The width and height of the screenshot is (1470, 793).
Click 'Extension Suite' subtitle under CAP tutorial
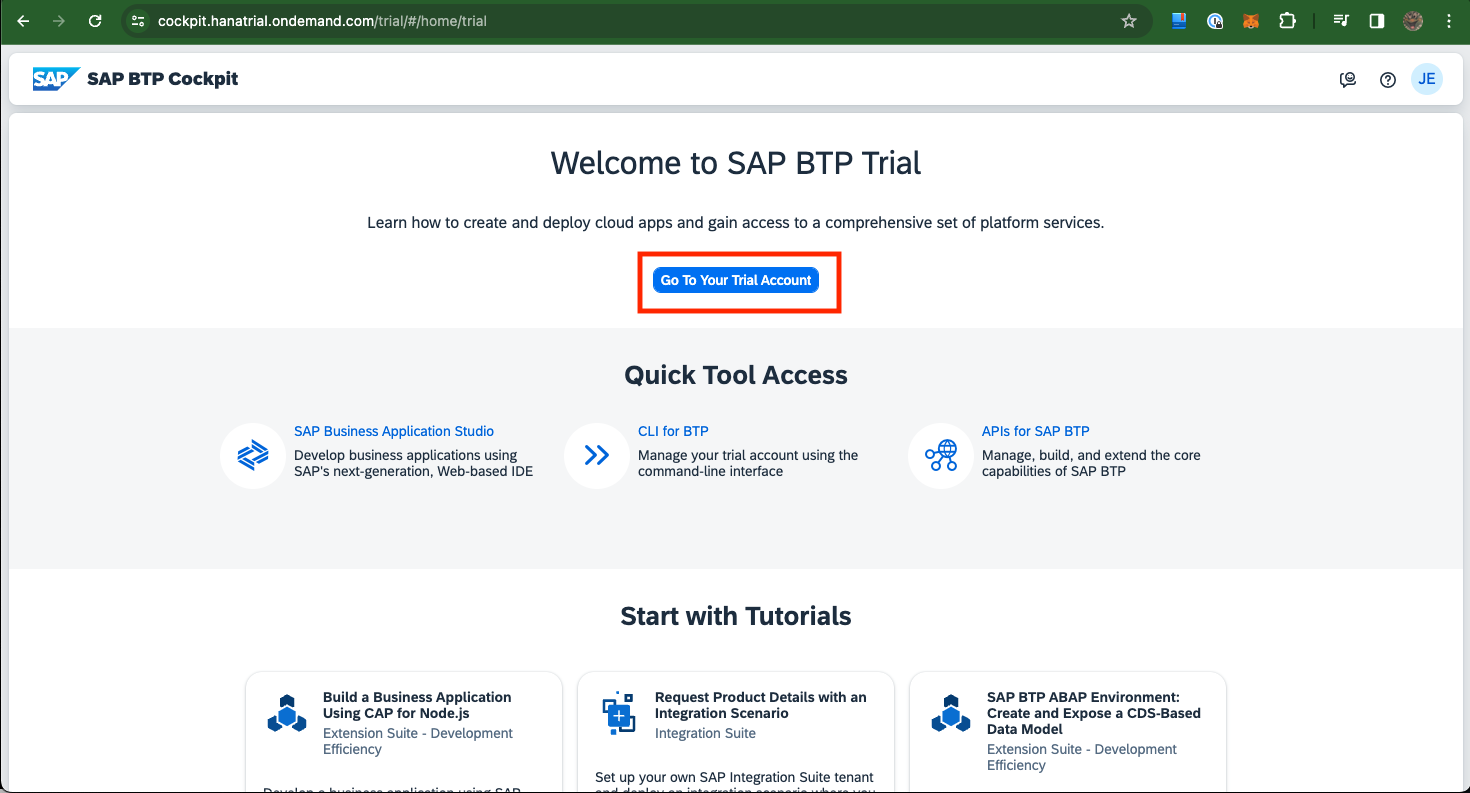pyautogui.click(x=418, y=741)
